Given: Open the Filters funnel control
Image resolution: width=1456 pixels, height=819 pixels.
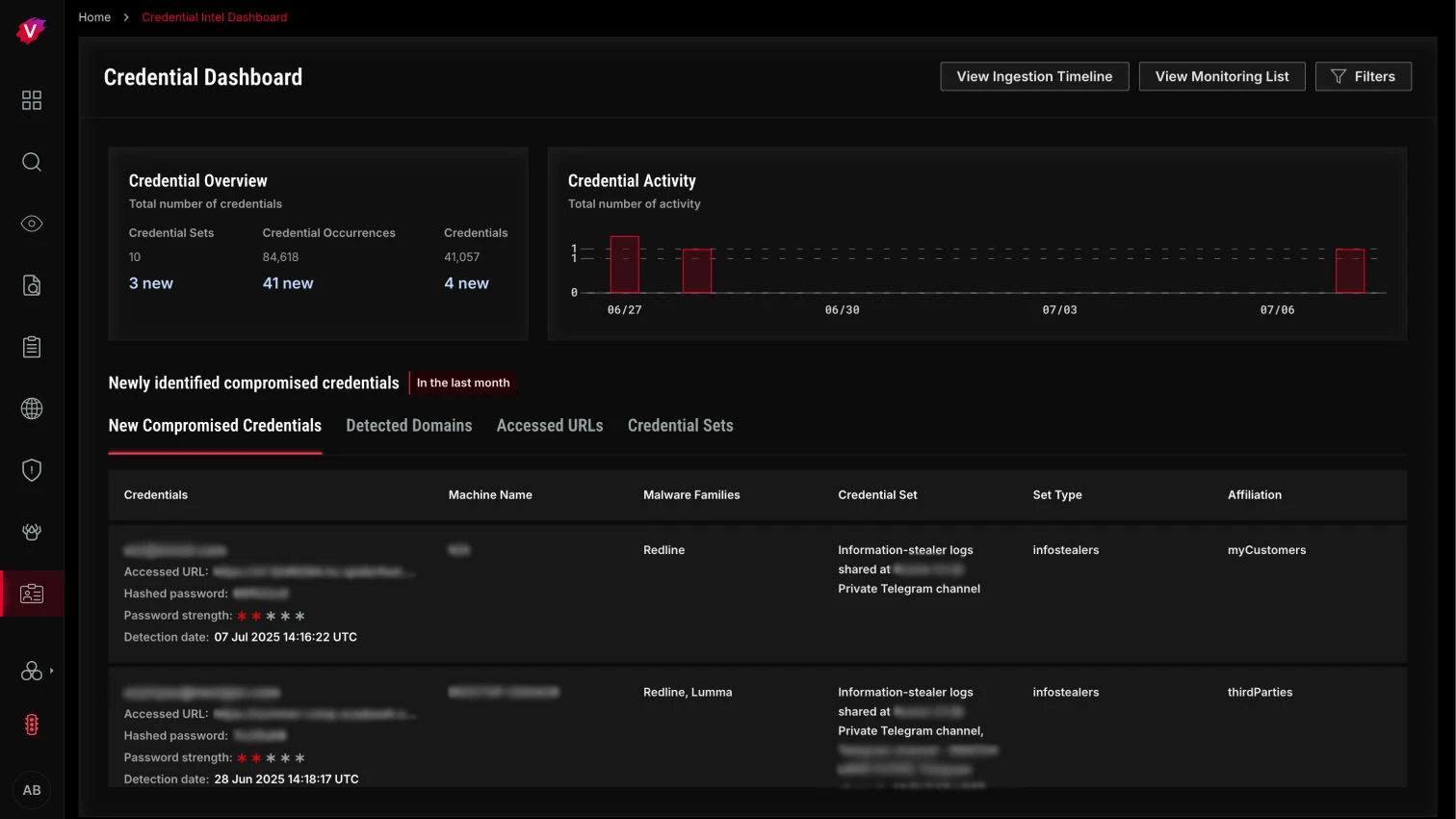Looking at the screenshot, I should tap(1363, 76).
